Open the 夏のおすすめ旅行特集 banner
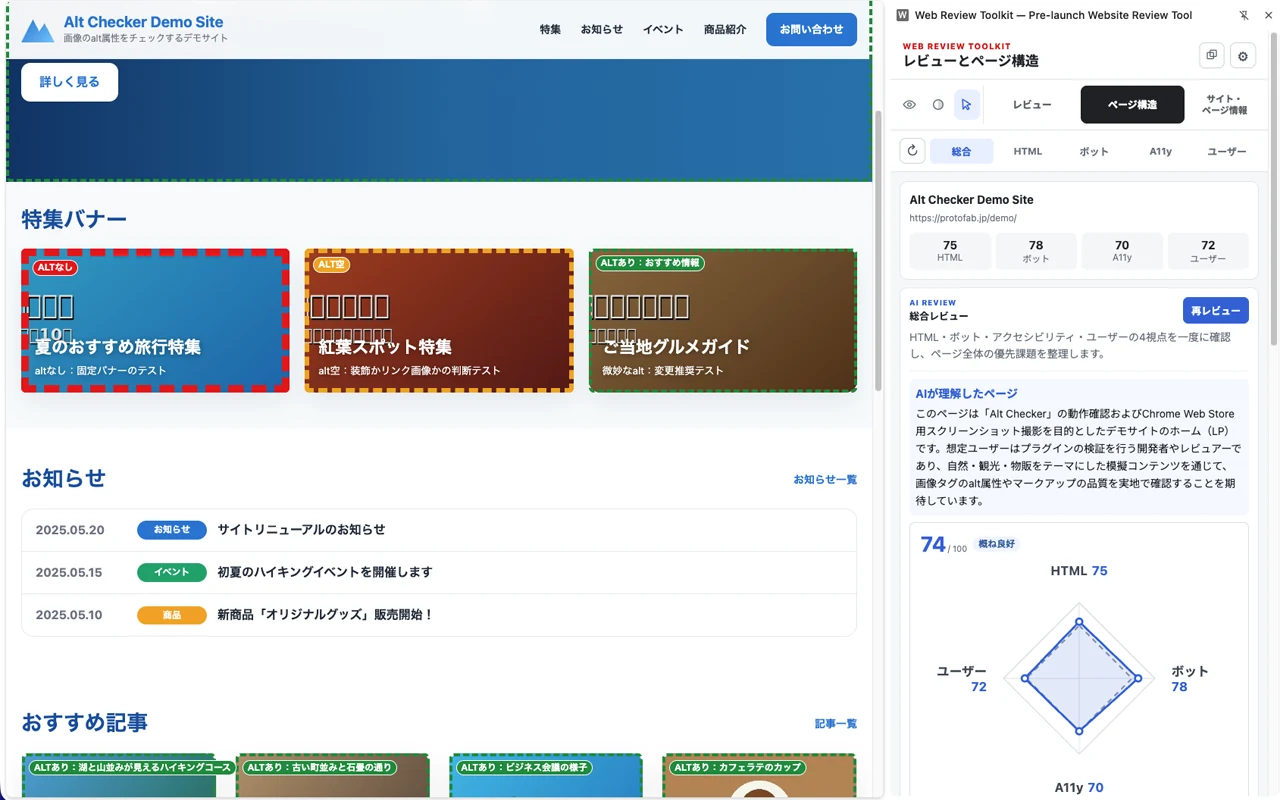Viewport: 1280px width, 800px height. point(155,320)
